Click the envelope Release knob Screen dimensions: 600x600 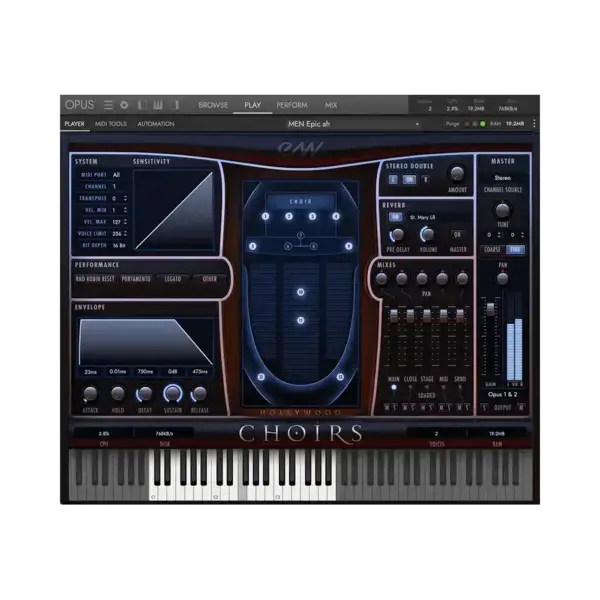coord(199,394)
